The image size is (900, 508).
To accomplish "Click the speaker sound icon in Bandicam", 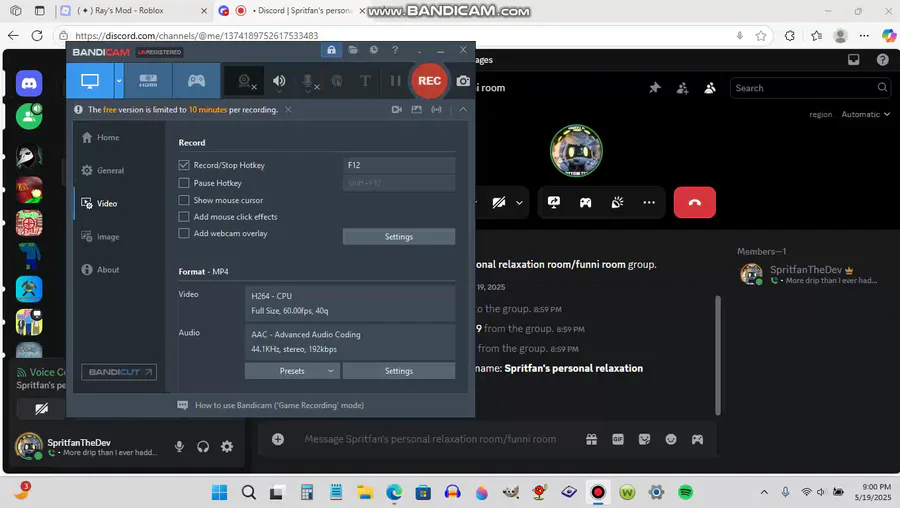I will pos(279,82).
